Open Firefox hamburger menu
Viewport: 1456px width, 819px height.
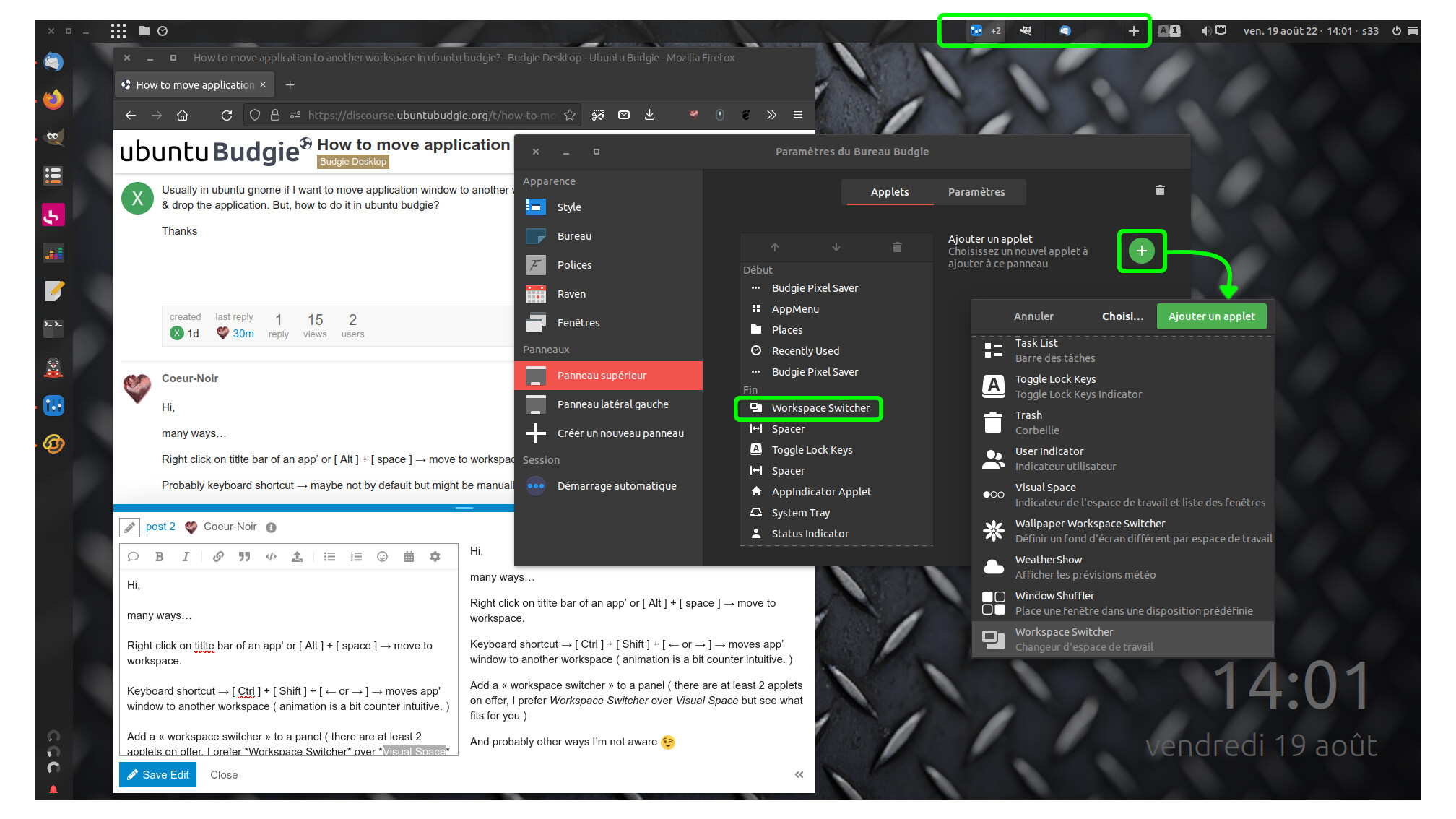click(x=798, y=115)
